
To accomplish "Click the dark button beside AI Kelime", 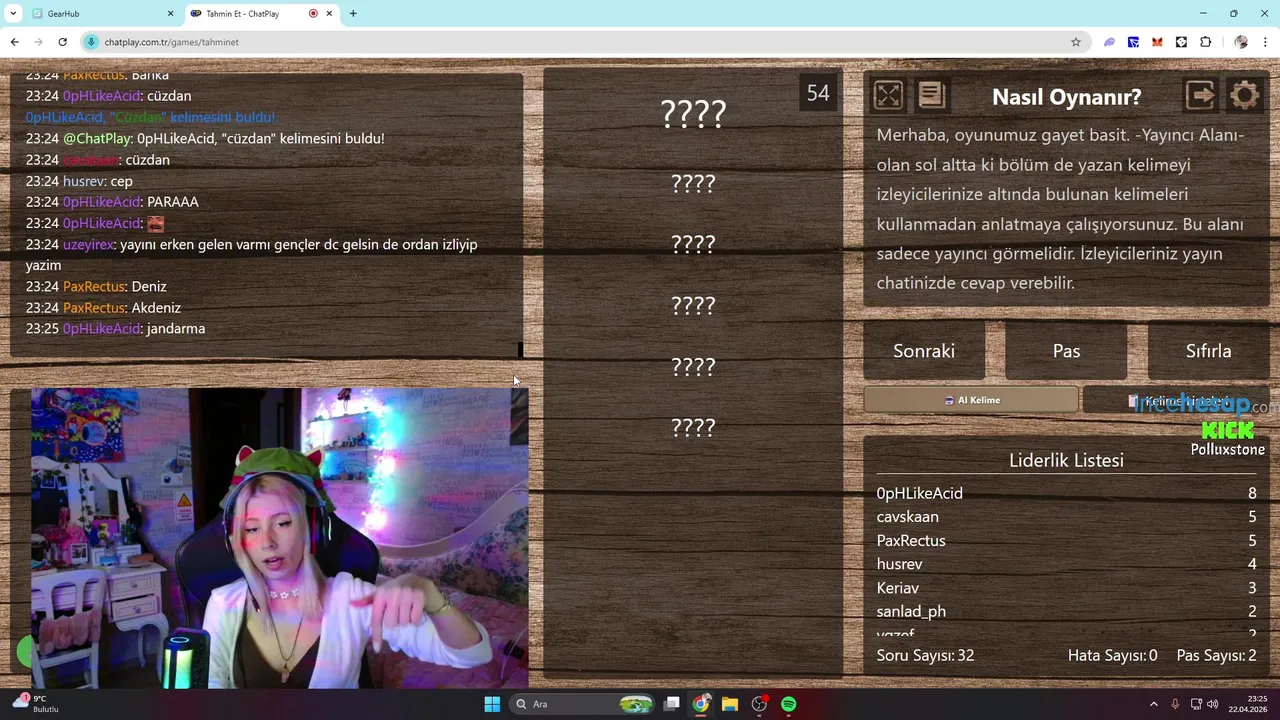I will point(1176,400).
